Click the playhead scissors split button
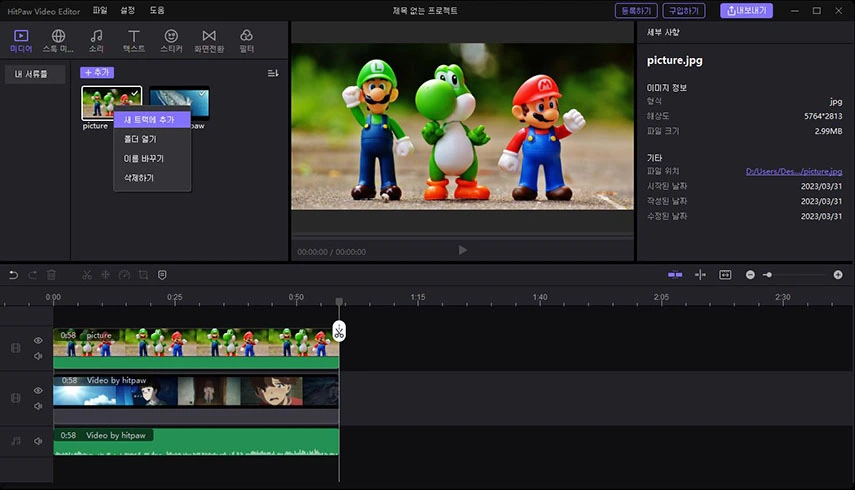The width and height of the screenshot is (855, 490). [339, 331]
